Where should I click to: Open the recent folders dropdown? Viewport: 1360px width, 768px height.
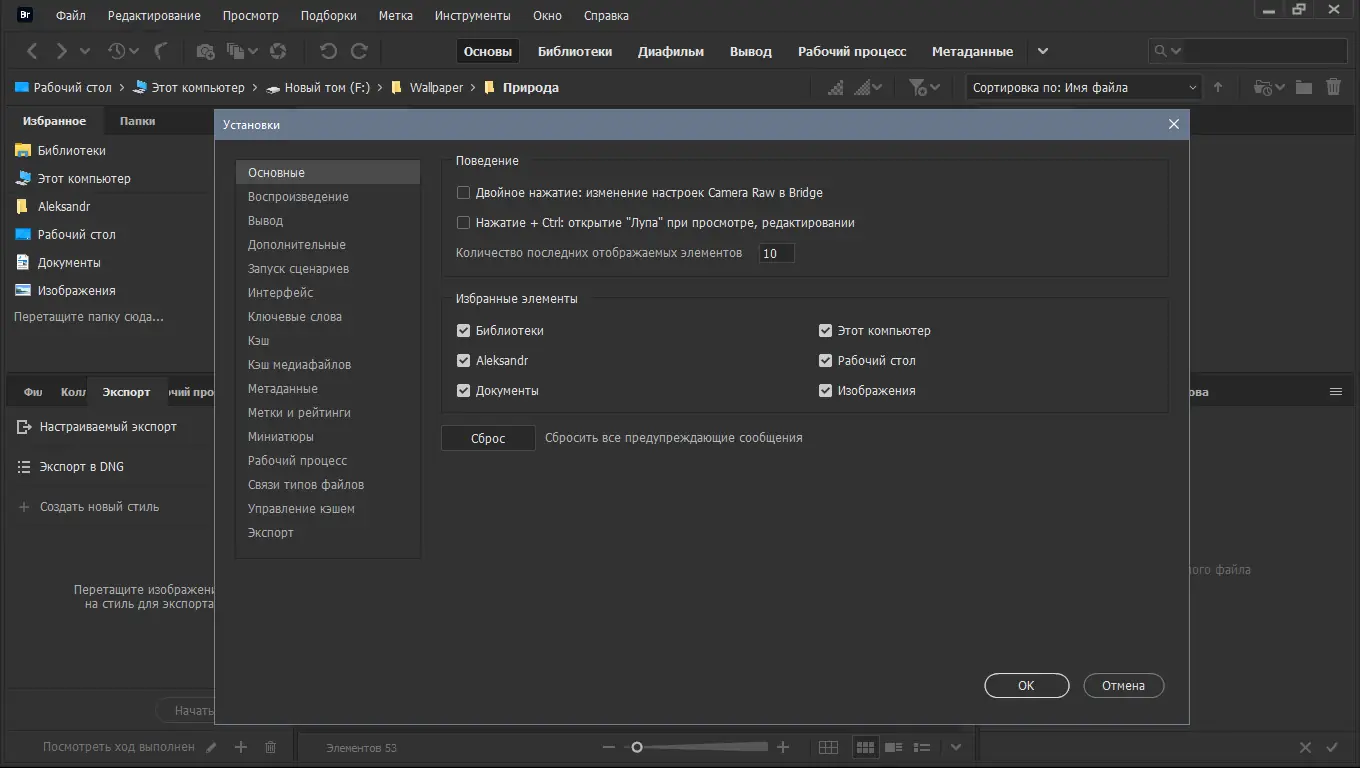(x=1268, y=87)
